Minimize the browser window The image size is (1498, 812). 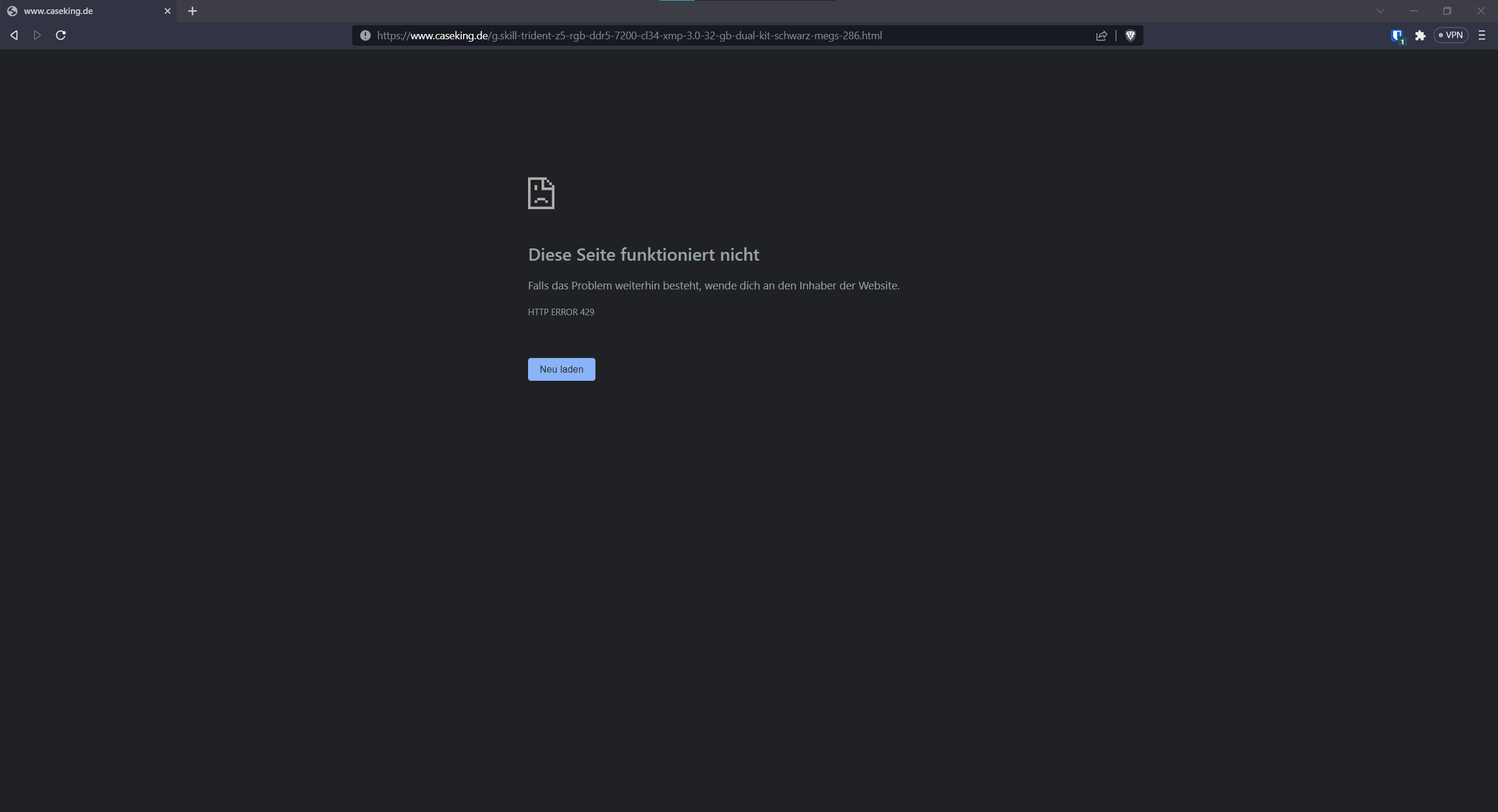[x=1414, y=11]
